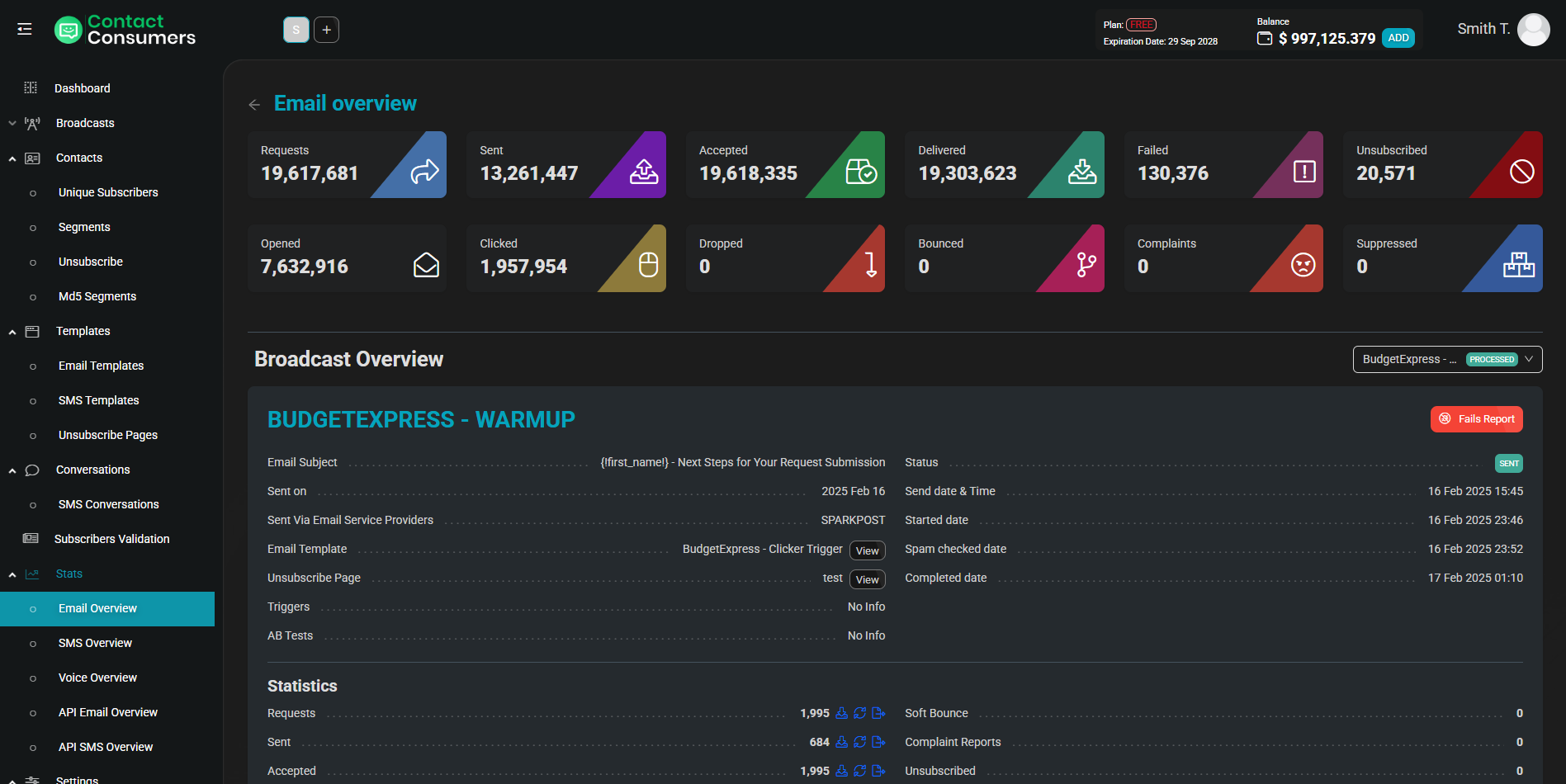
Task: Collapse the Templates sidebar section
Action: (x=12, y=331)
